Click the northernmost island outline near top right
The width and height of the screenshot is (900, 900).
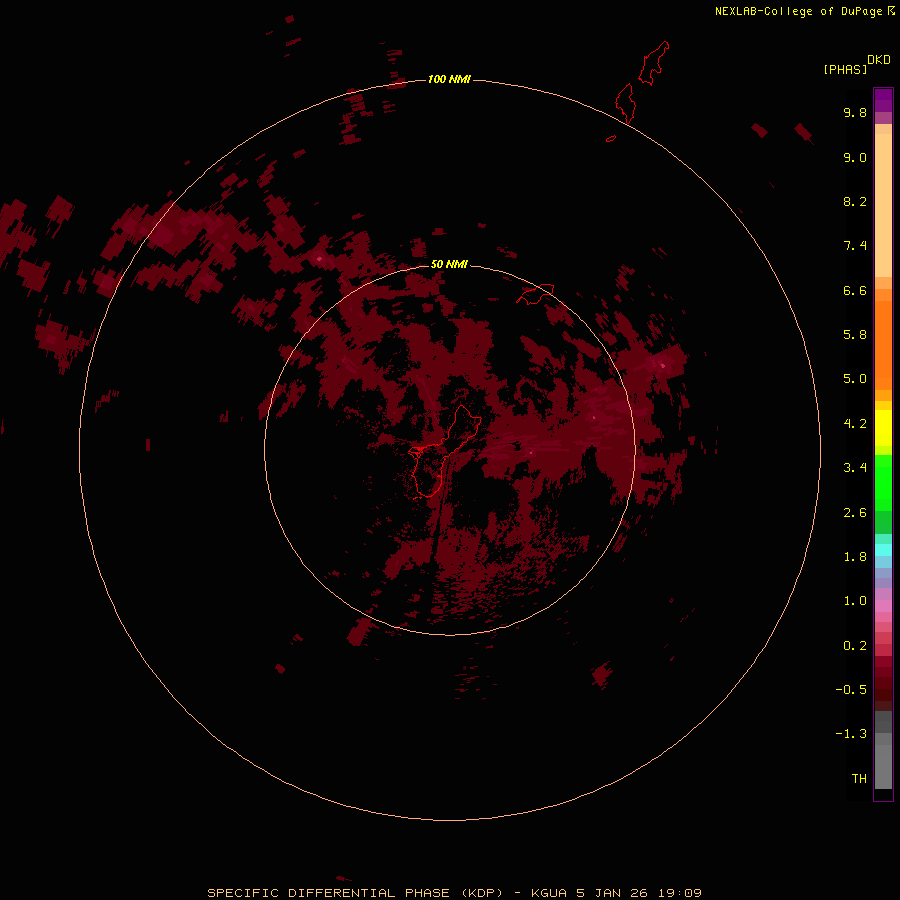point(654,63)
